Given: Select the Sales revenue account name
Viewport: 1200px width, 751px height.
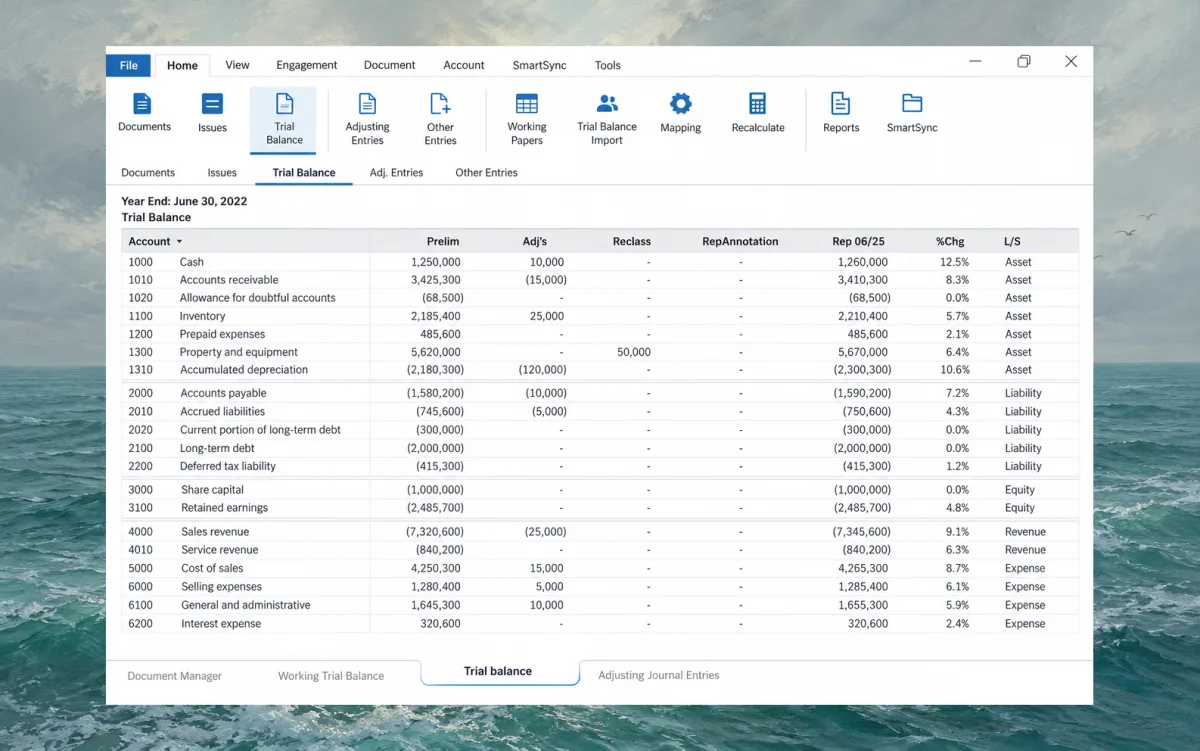Looking at the screenshot, I should pyautogui.click(x=215, y=532).
